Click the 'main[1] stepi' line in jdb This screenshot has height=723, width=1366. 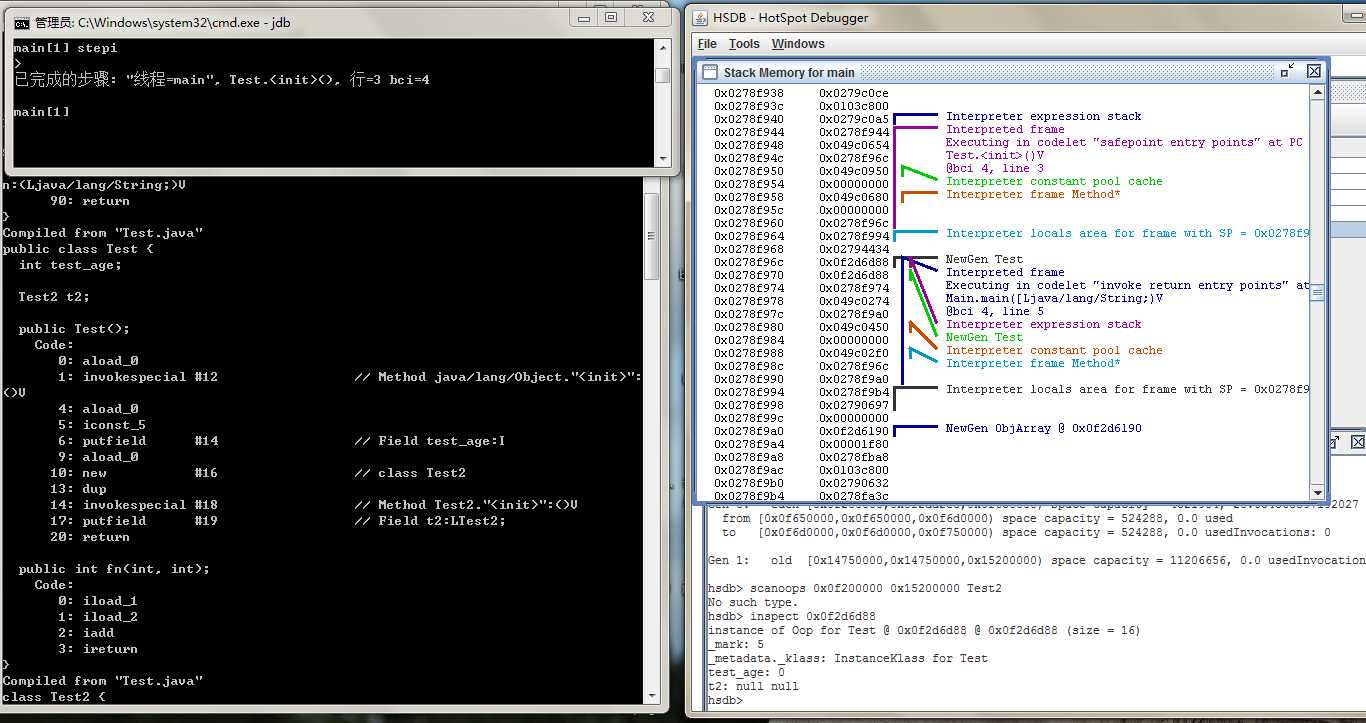coord(65,47)
